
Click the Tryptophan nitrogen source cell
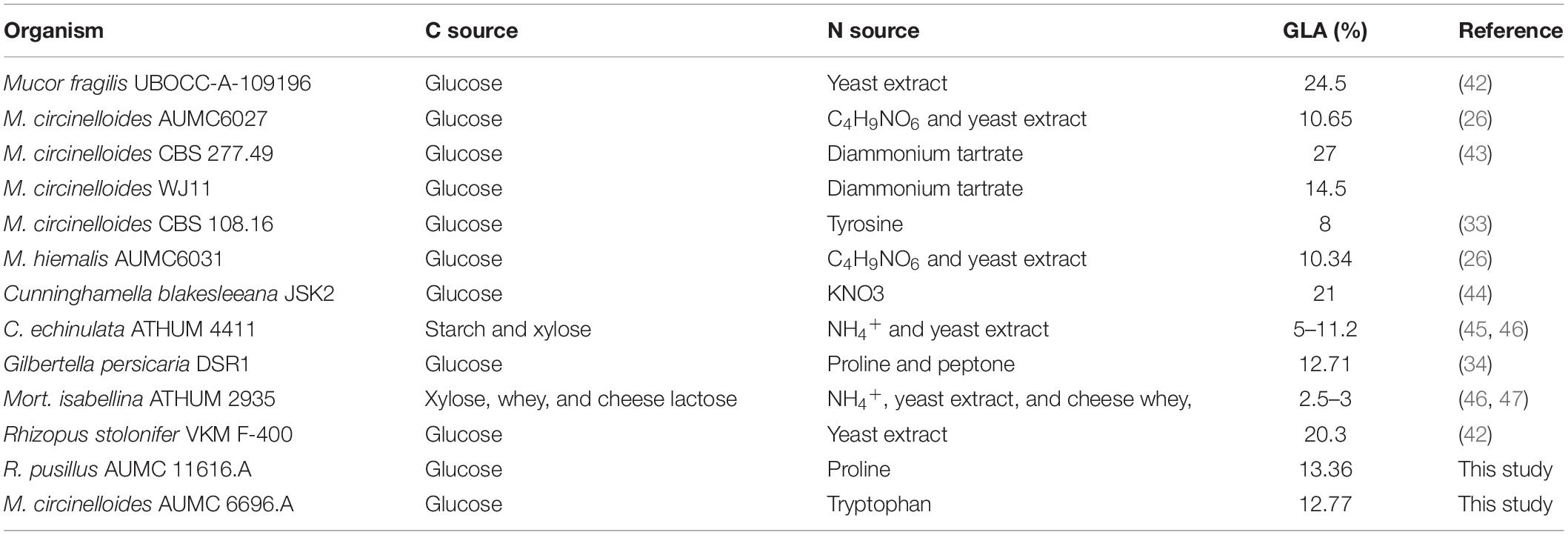[x=879, y=505]
